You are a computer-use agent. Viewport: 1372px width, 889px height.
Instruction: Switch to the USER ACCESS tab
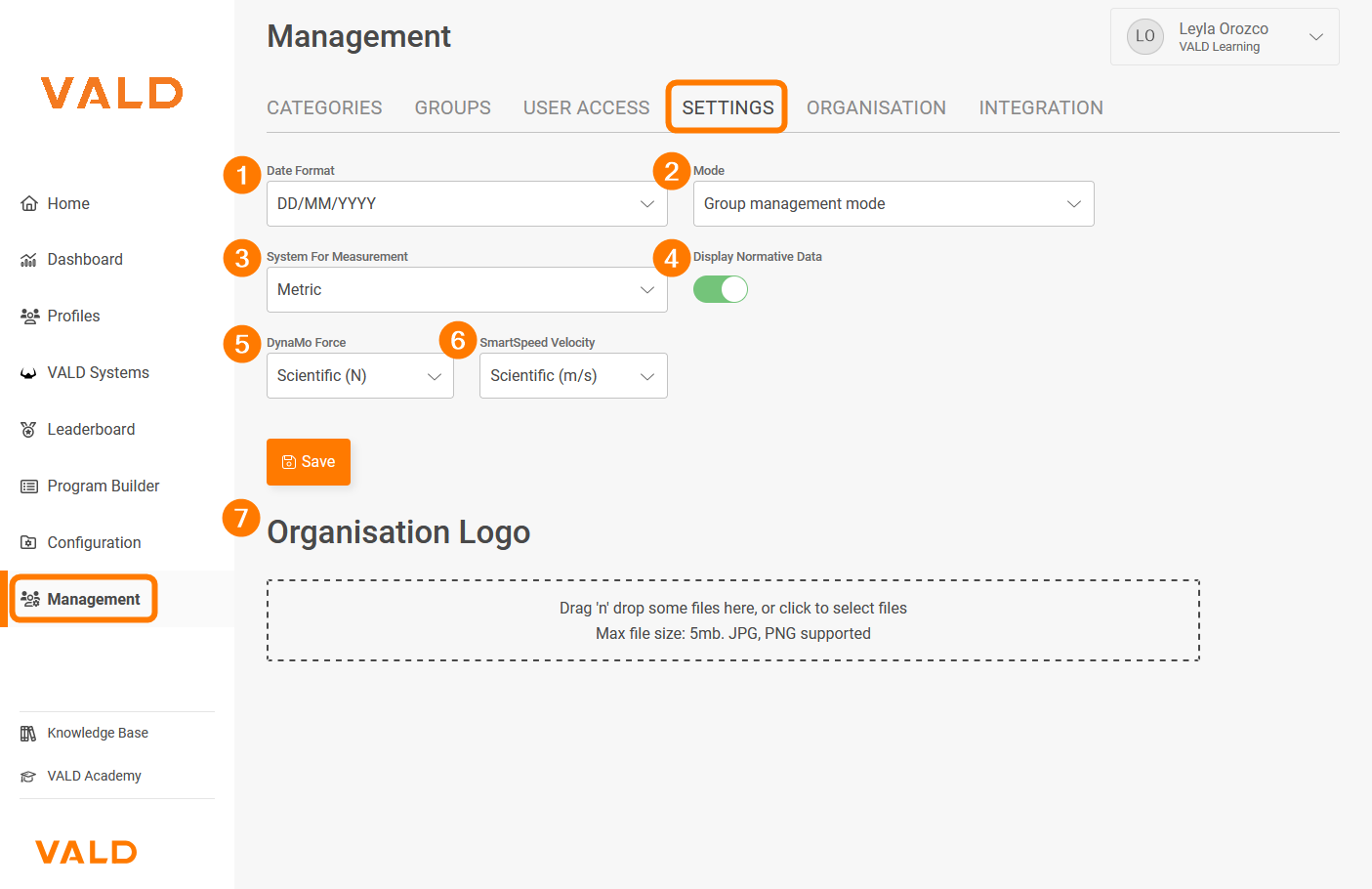coord(587,107)
